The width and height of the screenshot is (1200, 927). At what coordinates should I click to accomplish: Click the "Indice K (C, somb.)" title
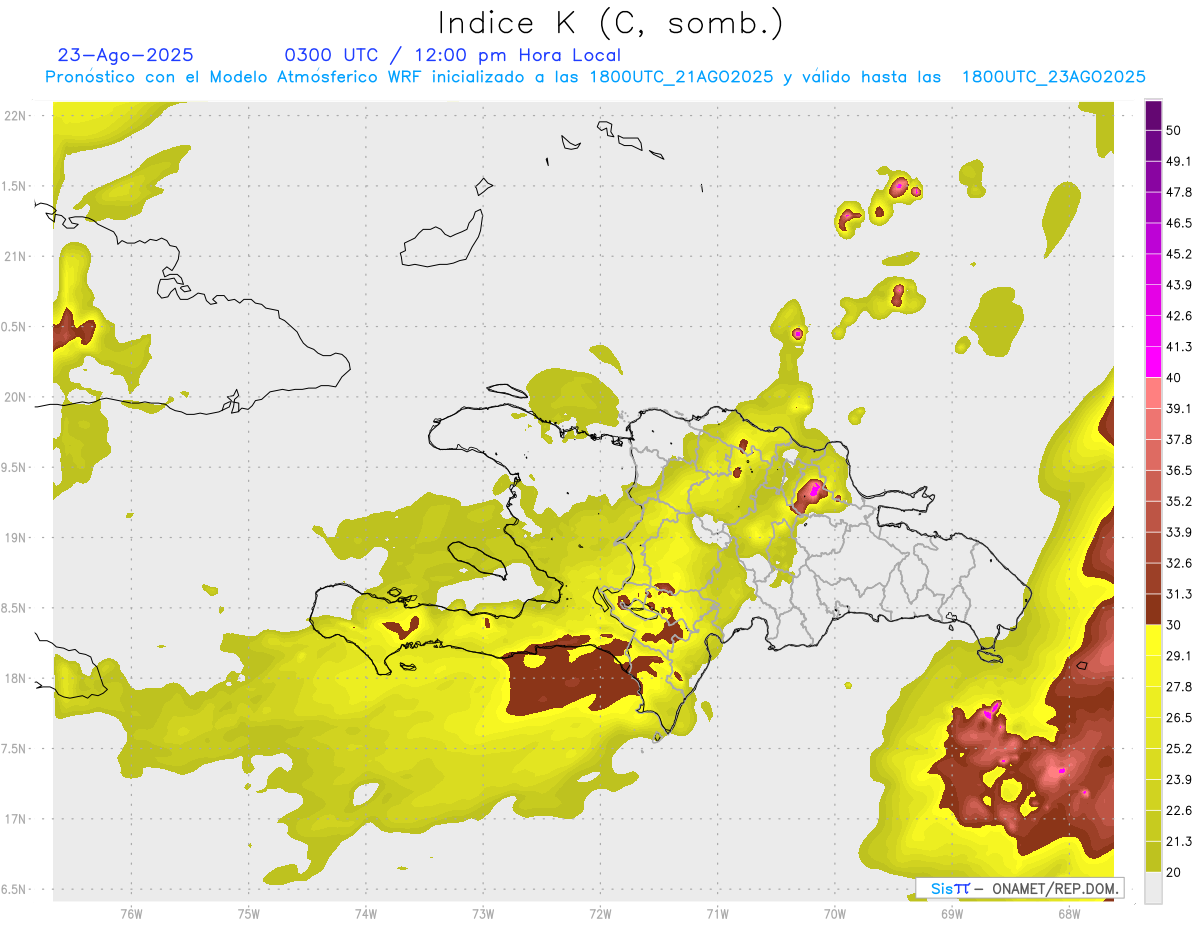click(x=610, y=23)
